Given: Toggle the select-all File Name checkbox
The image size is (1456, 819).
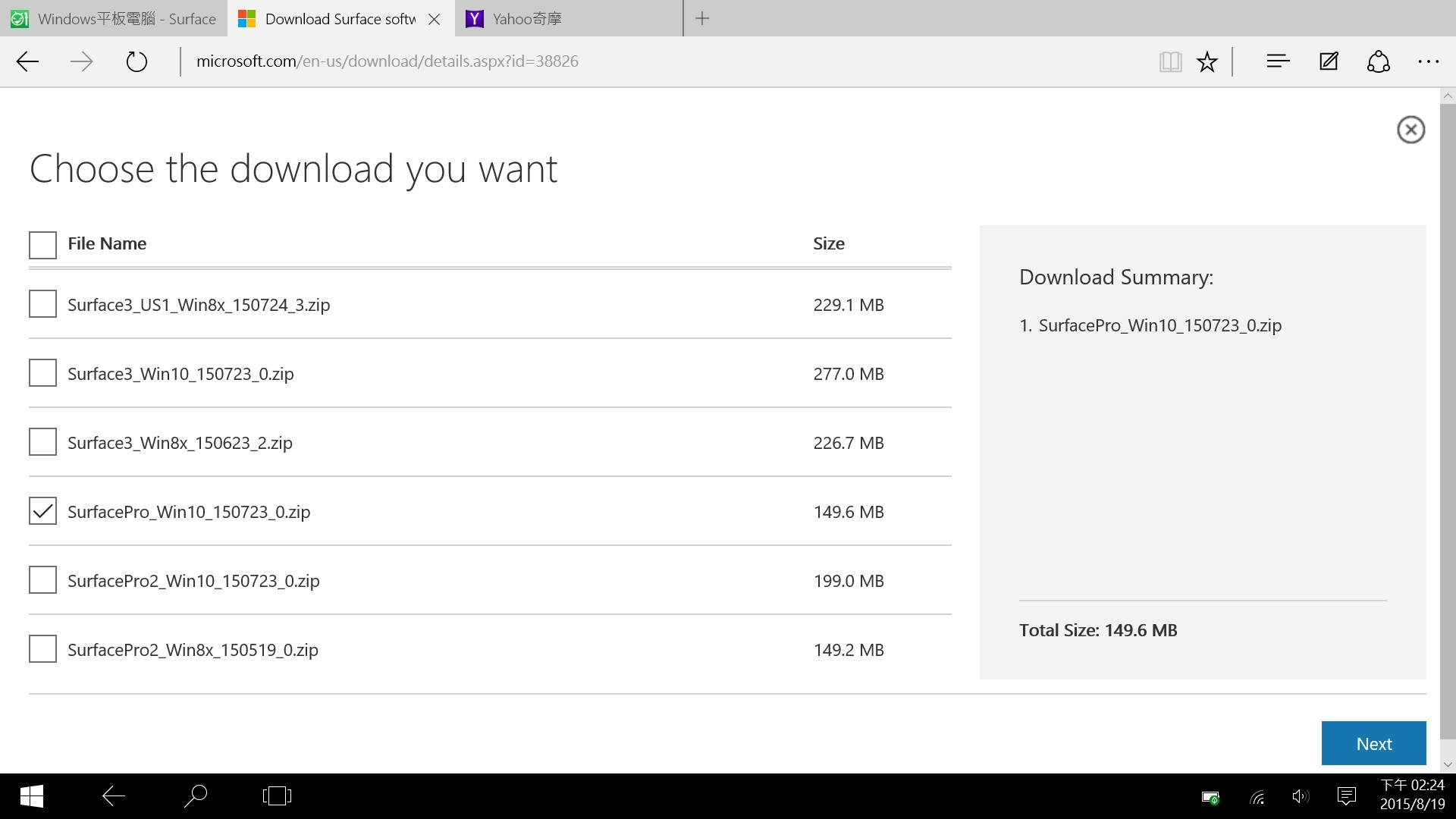Looking at the screenshot, I should [42, 245].
